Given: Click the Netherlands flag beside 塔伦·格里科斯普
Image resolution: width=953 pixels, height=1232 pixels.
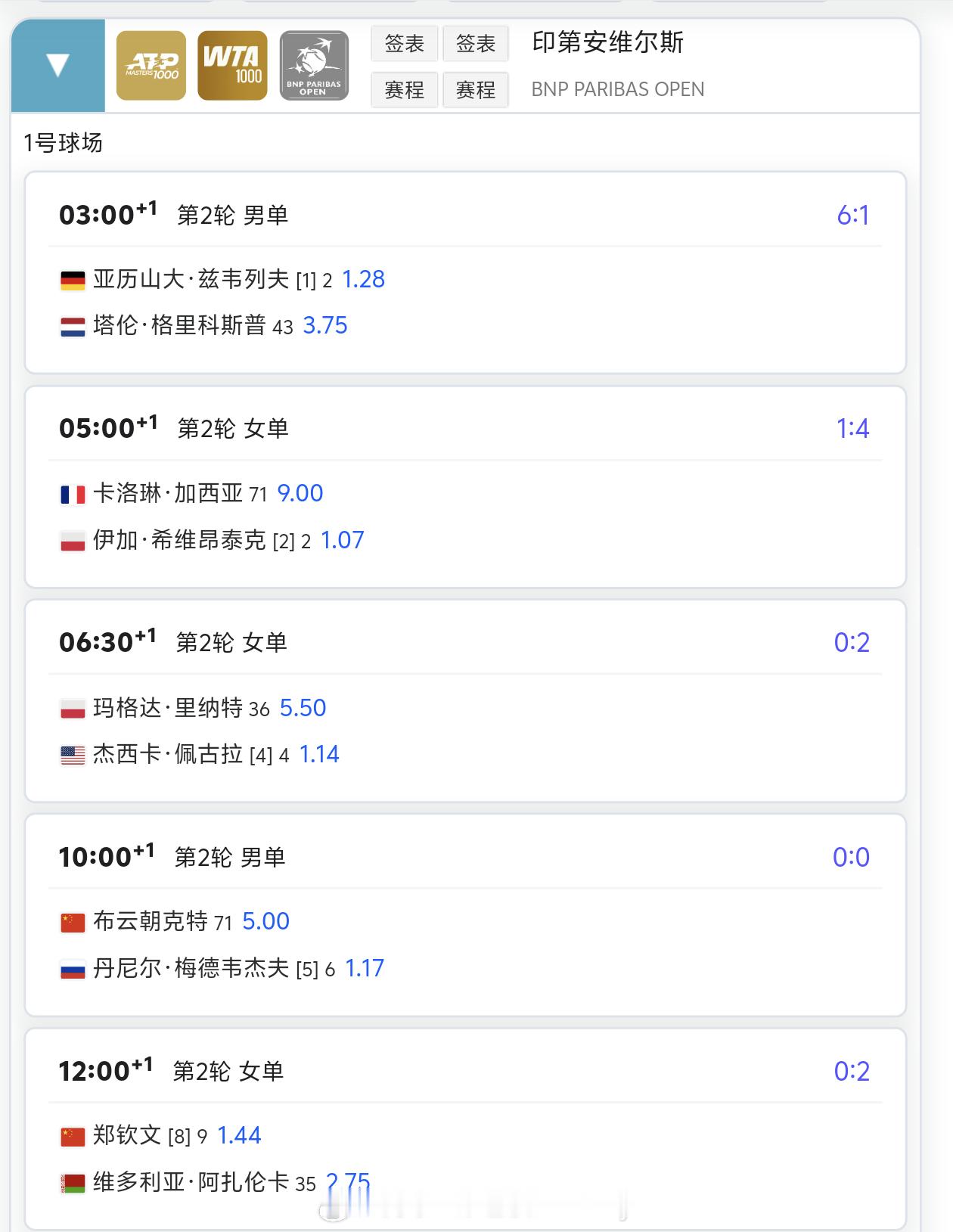Looking at the screenshot, I should 73,327.
